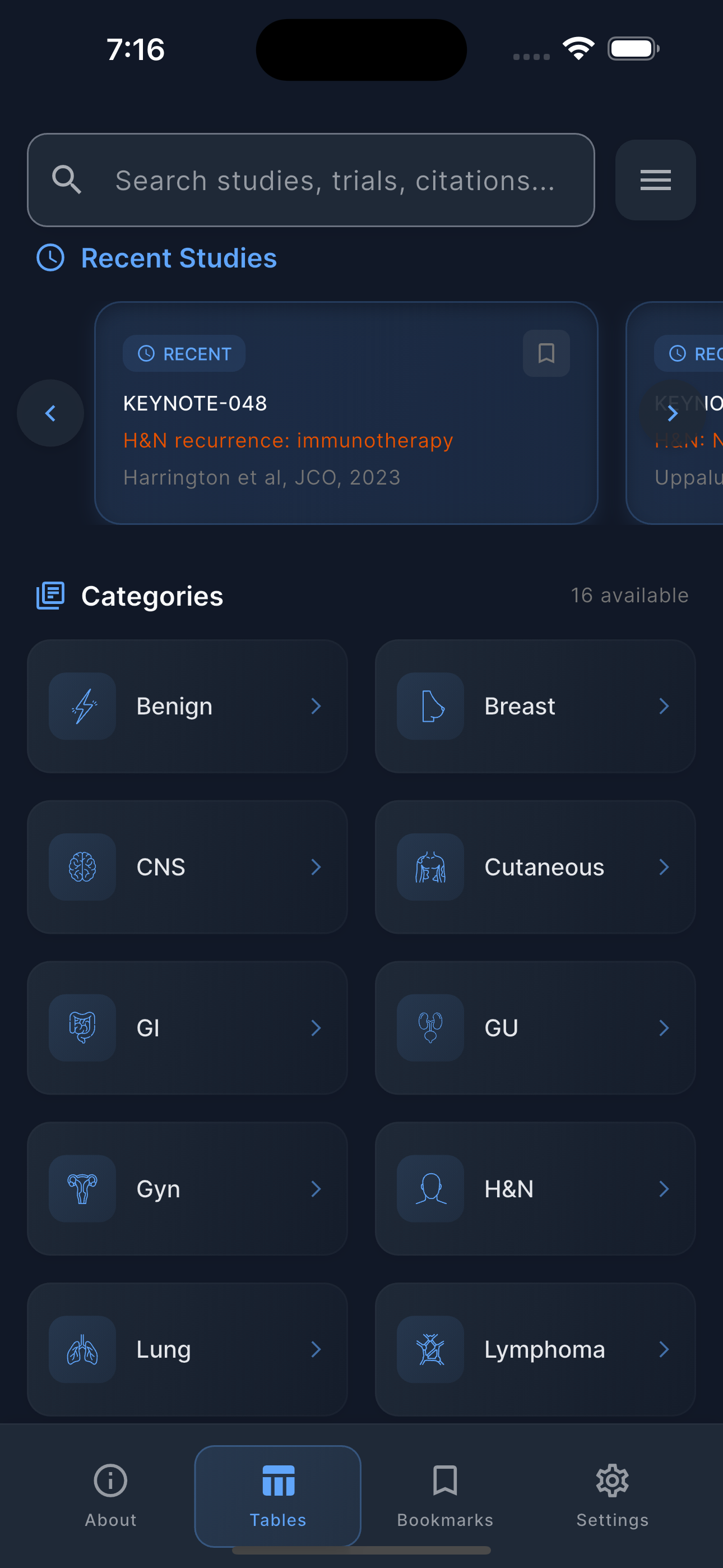Switch to the Bookmarks tab
The width and height of the screenshot is (723, 1568).
pos(444,1497)
